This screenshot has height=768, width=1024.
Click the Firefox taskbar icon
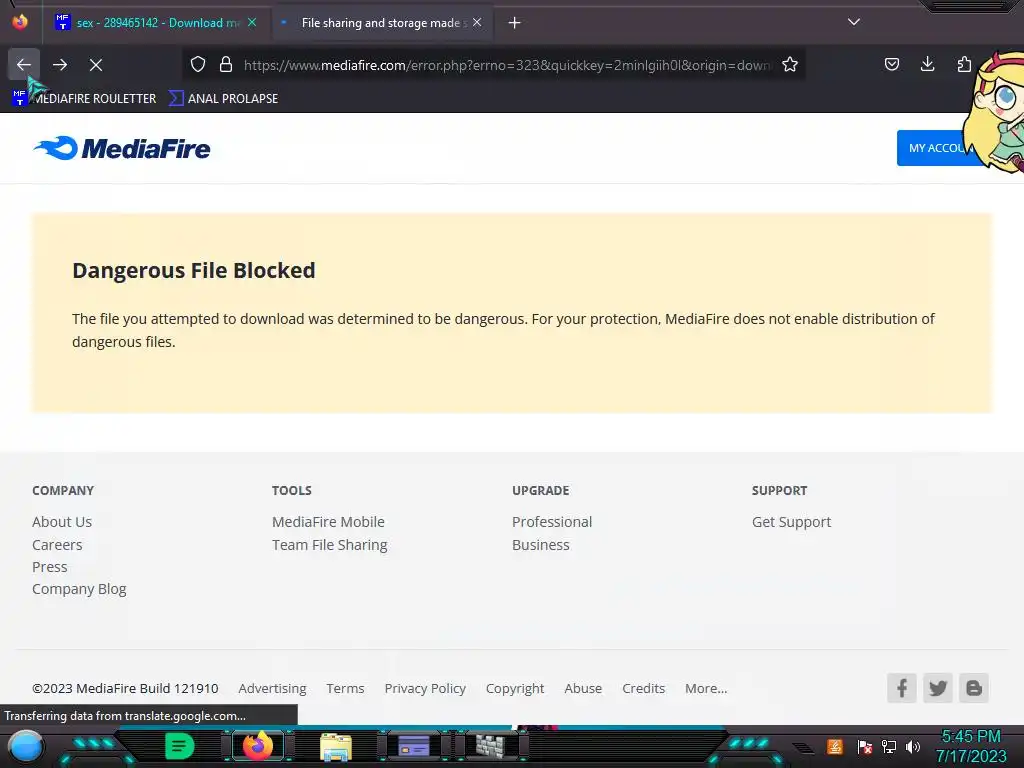click(x=257, y=746)
